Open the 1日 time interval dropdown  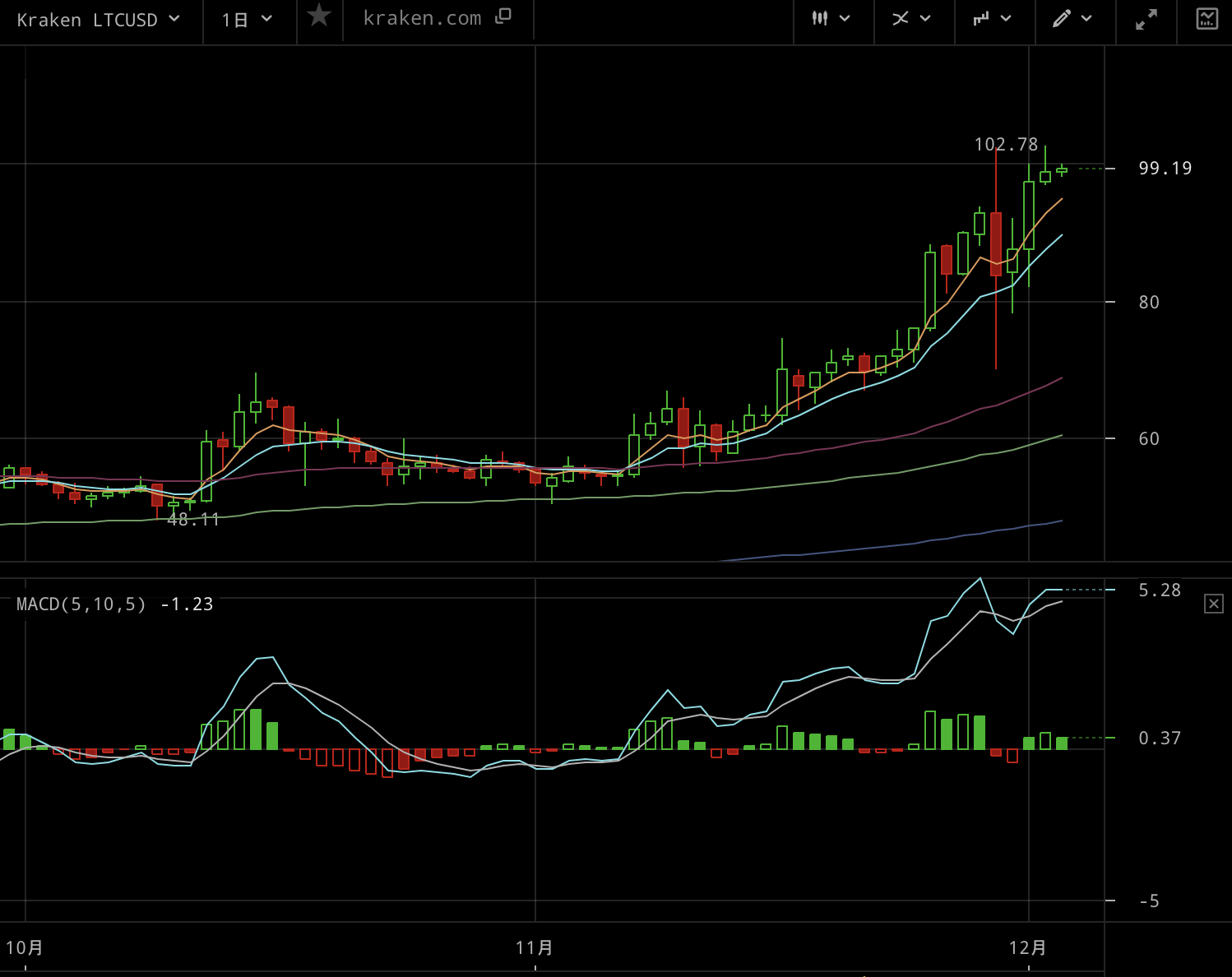click(247, 20)
